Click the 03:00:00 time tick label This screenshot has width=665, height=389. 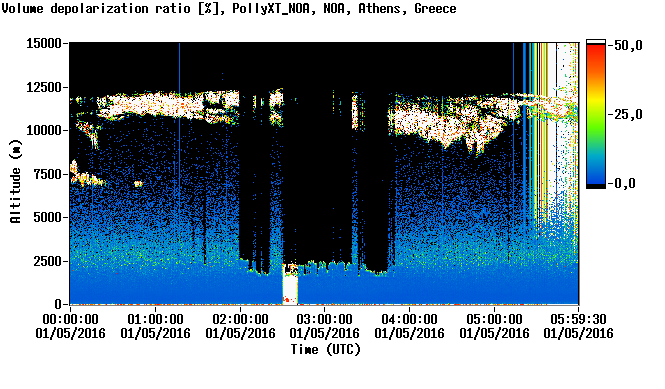click(324, 319)
